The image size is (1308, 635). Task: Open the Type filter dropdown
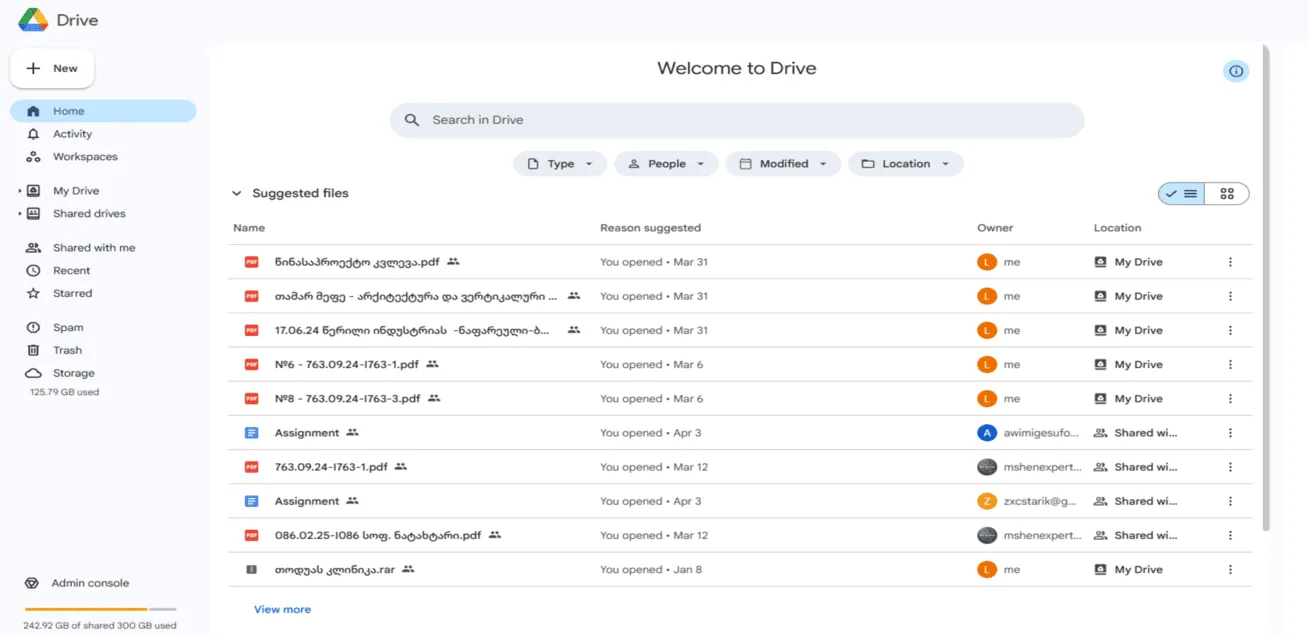click(560, 164)
